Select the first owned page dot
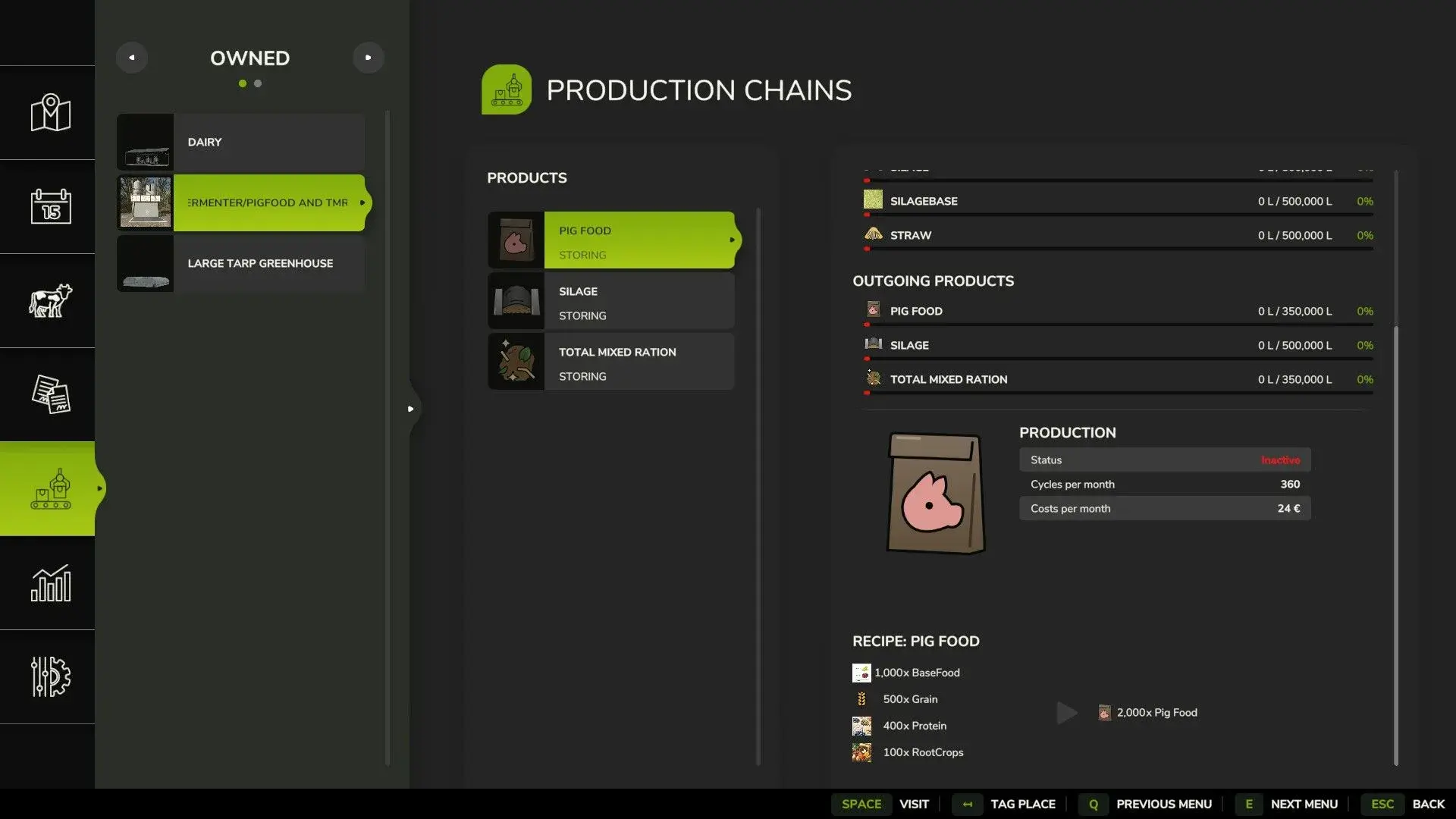 click(243, 83)
